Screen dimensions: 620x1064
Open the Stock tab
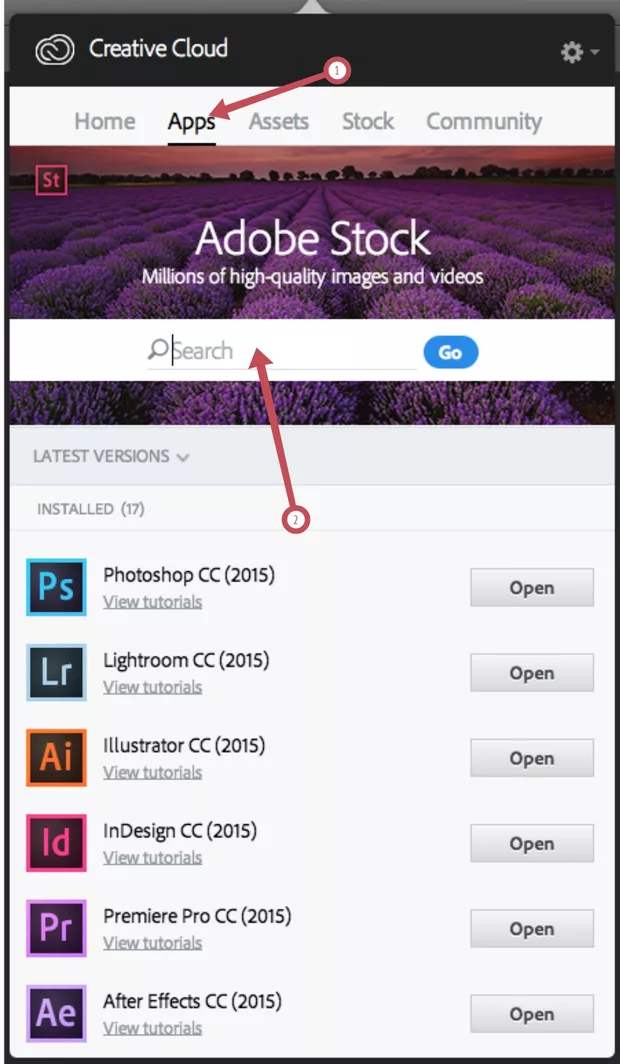click(x=367, y=122)
